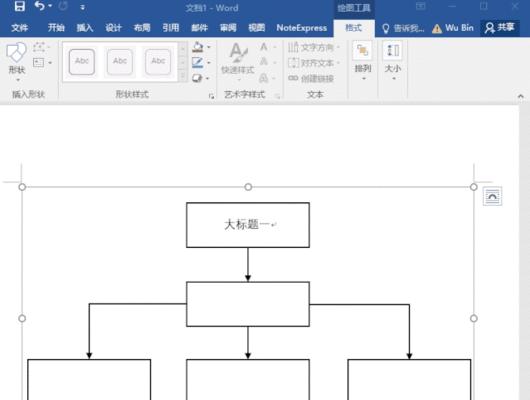Screen dimensions: 530x400
Task: Click the top-middle canvas sizing handle
Action: click(248, 187)
